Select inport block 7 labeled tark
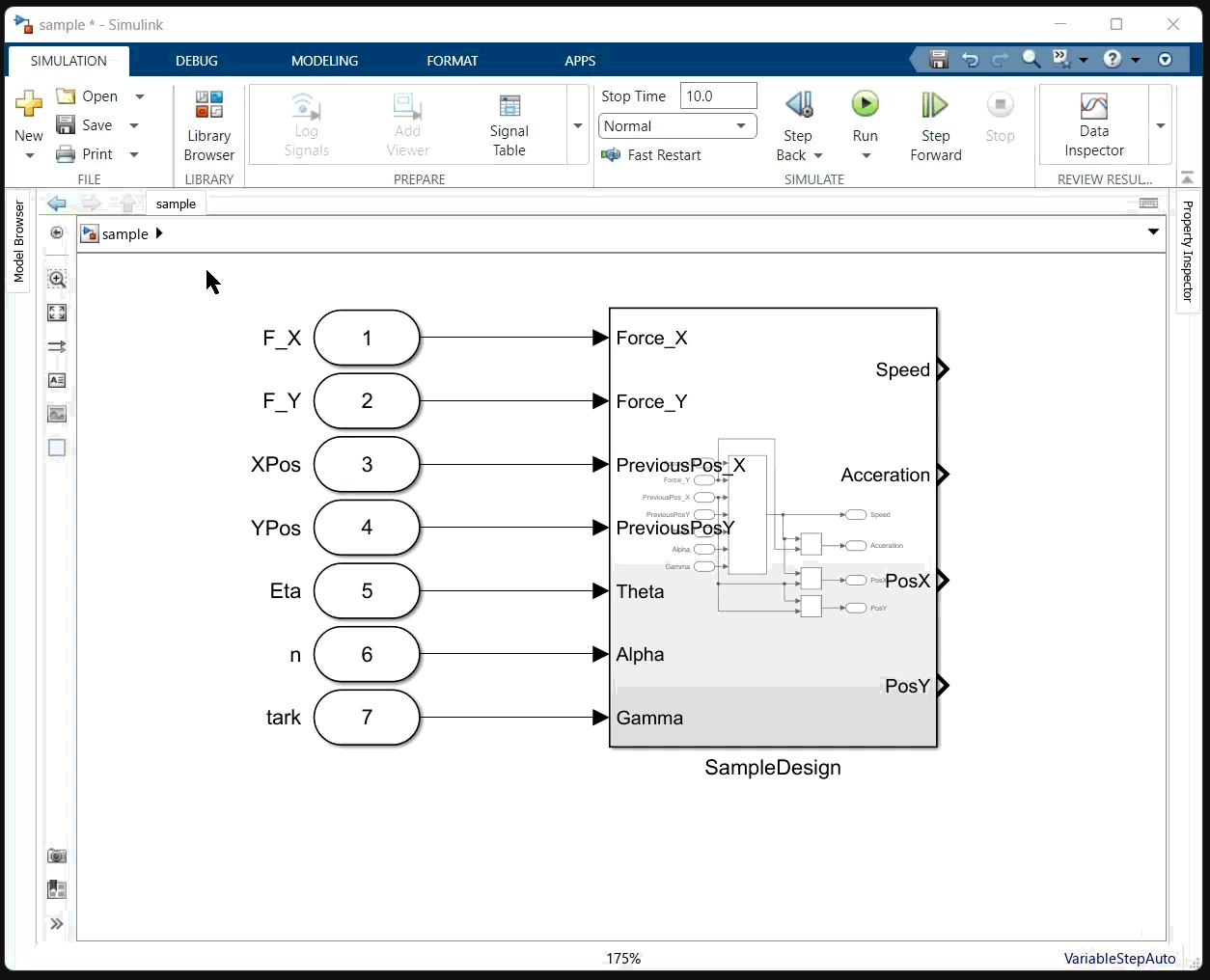Screen dimensions: 1210x980 click(367, 717)
